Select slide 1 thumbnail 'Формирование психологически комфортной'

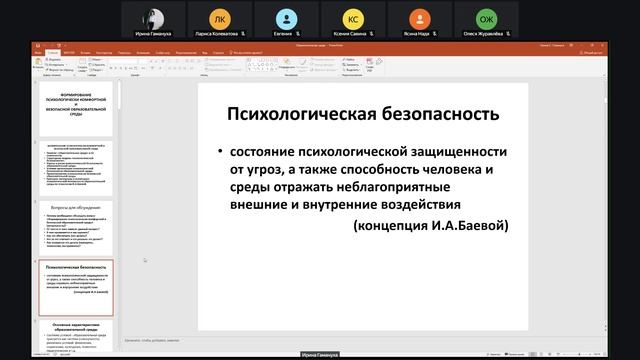[x=76, y=109]
